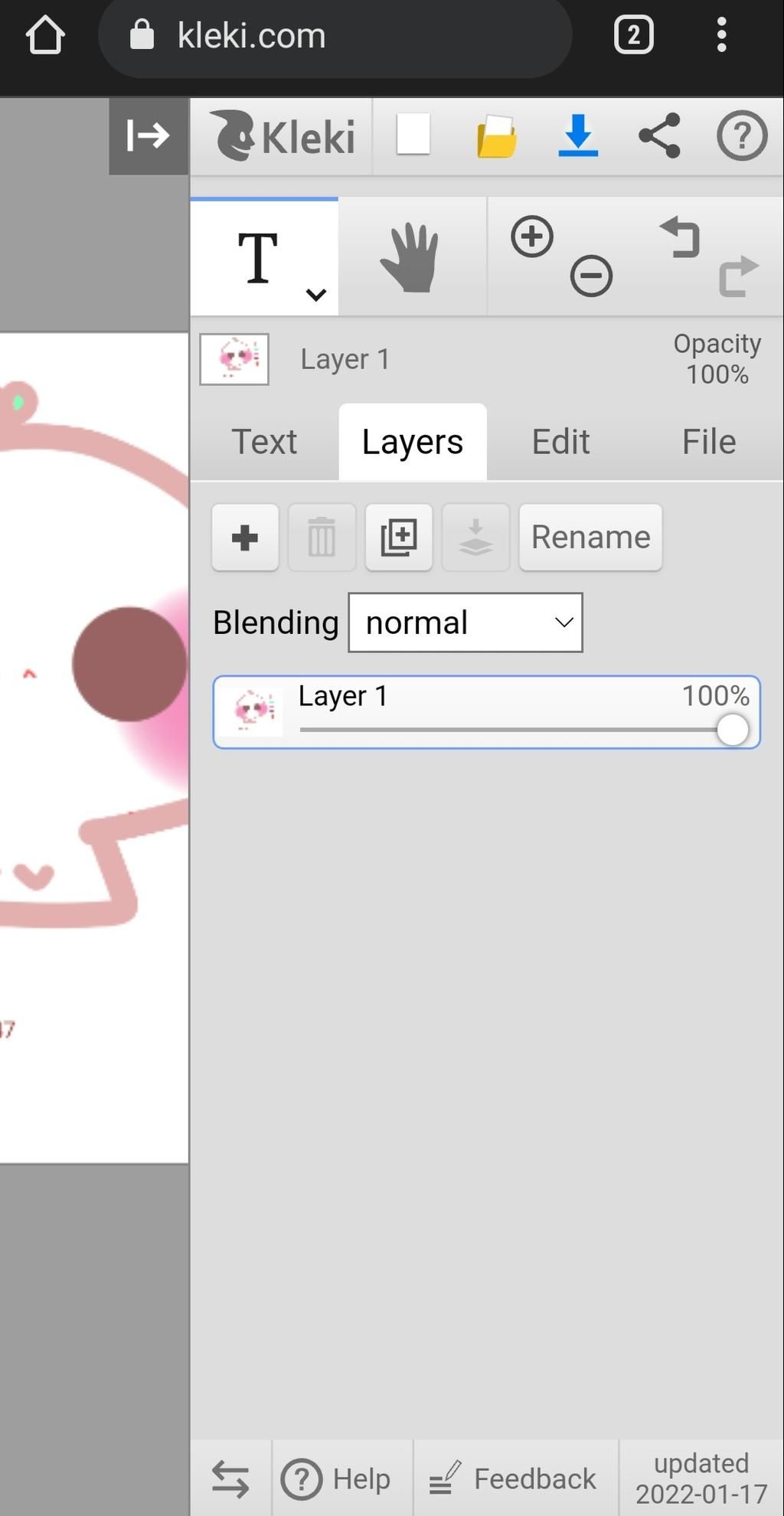
Task: Click the Rename layer button
Action: pyautogui.click(x=590, y=537)
